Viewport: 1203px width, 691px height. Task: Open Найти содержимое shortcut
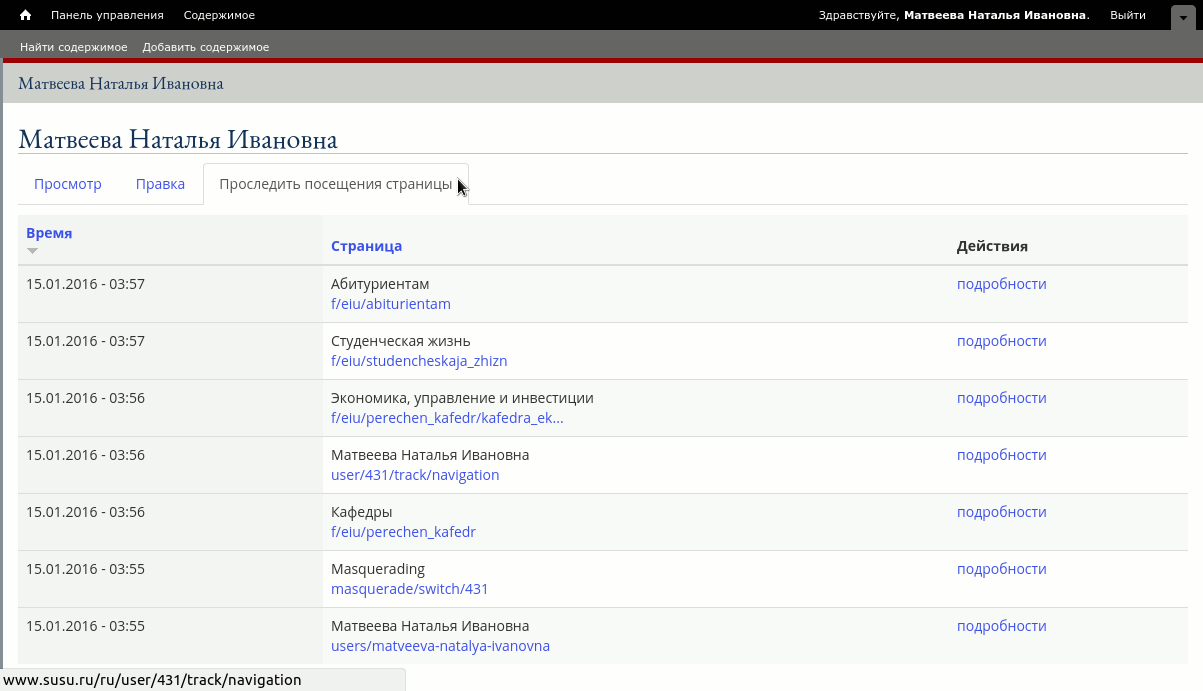(x=74, y=47)
